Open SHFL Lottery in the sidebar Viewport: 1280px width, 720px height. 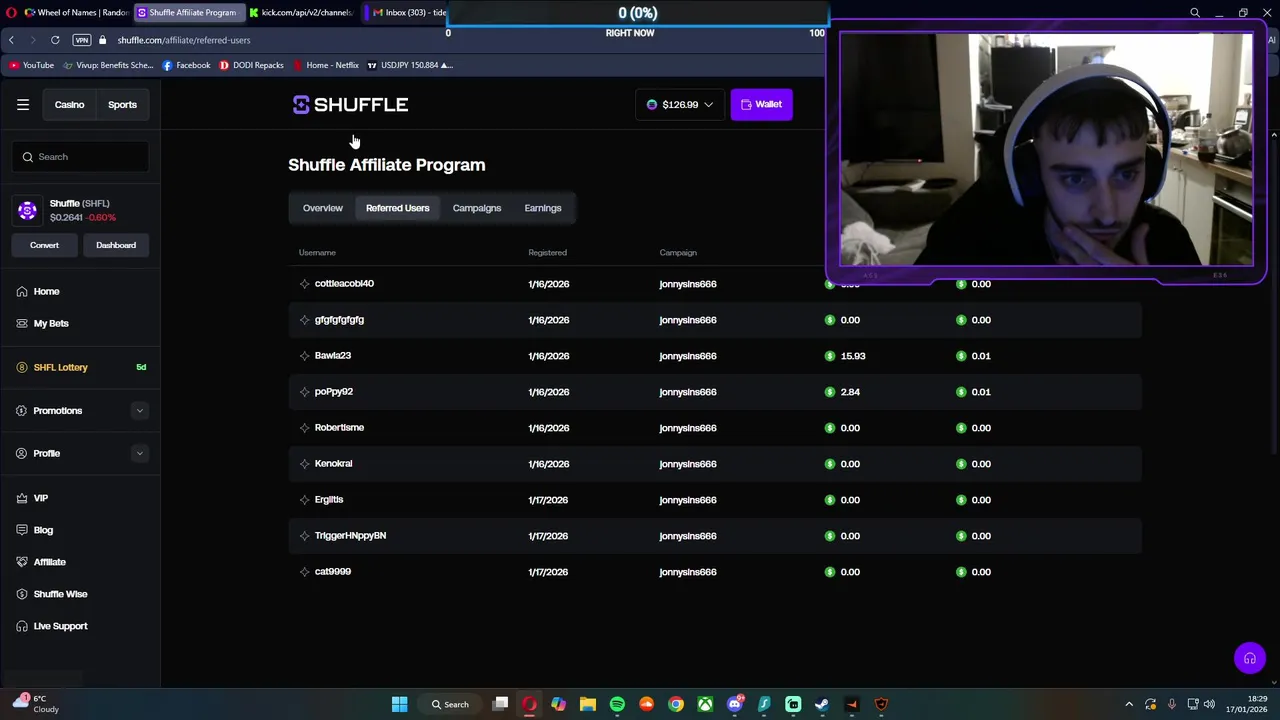(60, 367)
